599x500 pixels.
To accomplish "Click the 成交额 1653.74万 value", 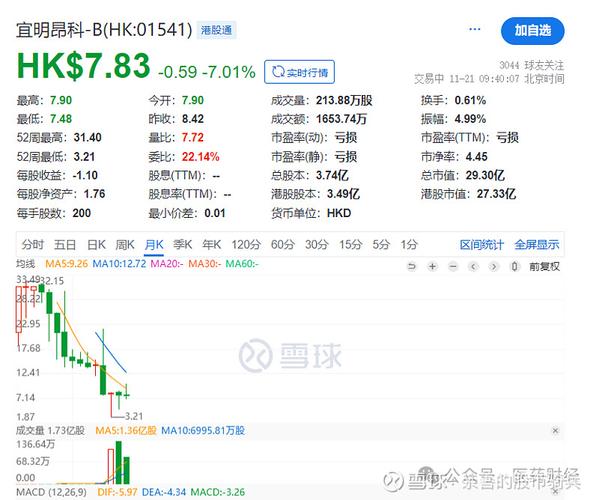I will (342, 119).
